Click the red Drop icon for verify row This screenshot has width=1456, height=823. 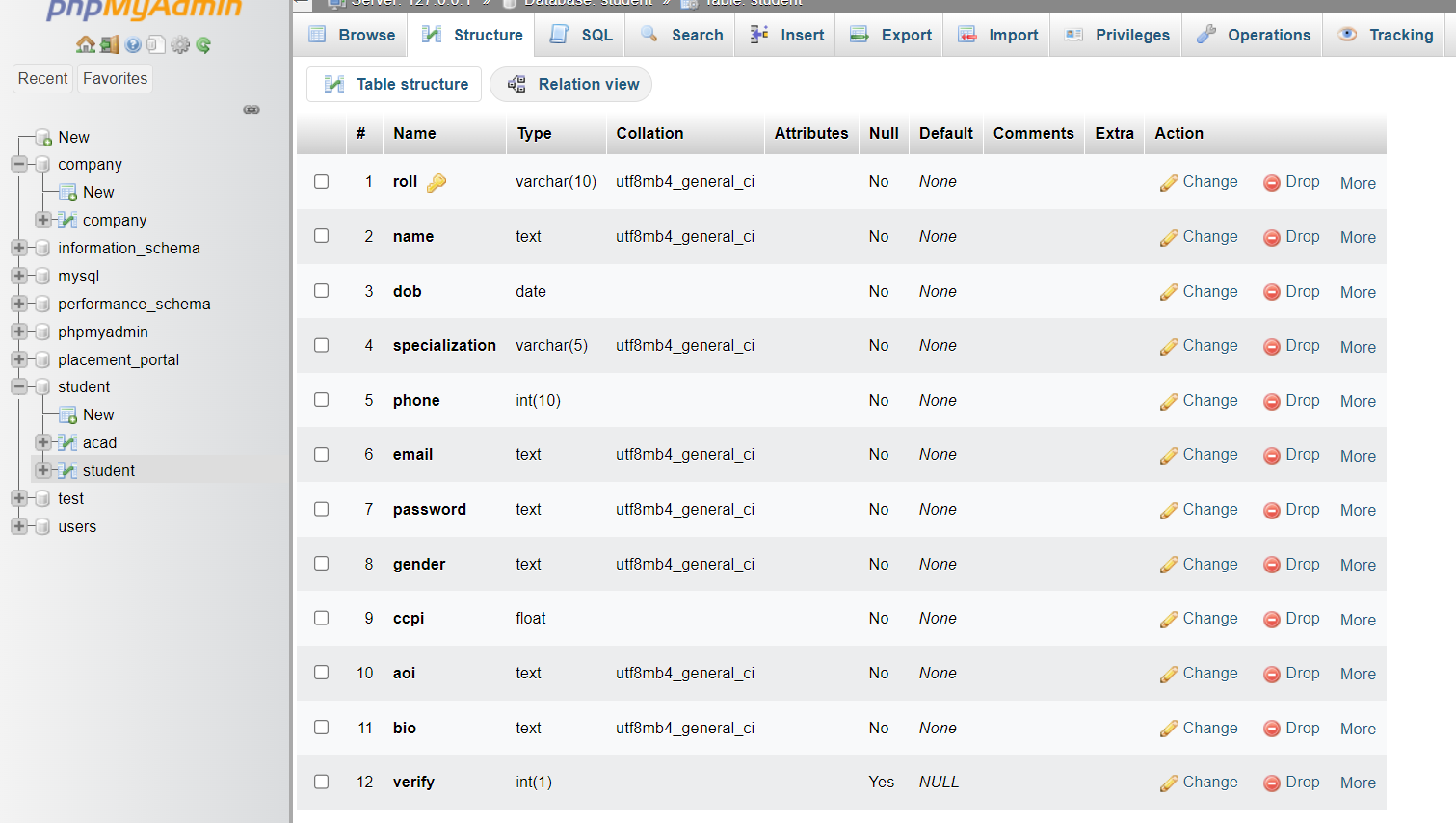tap(1274, 782)
